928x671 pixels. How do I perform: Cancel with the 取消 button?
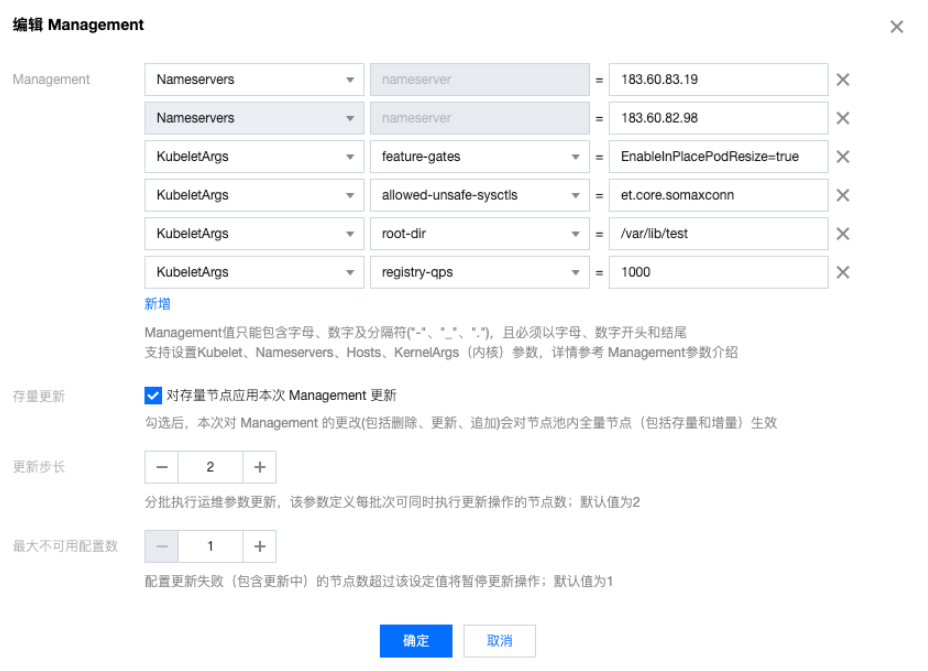click(x=500, y=641)
